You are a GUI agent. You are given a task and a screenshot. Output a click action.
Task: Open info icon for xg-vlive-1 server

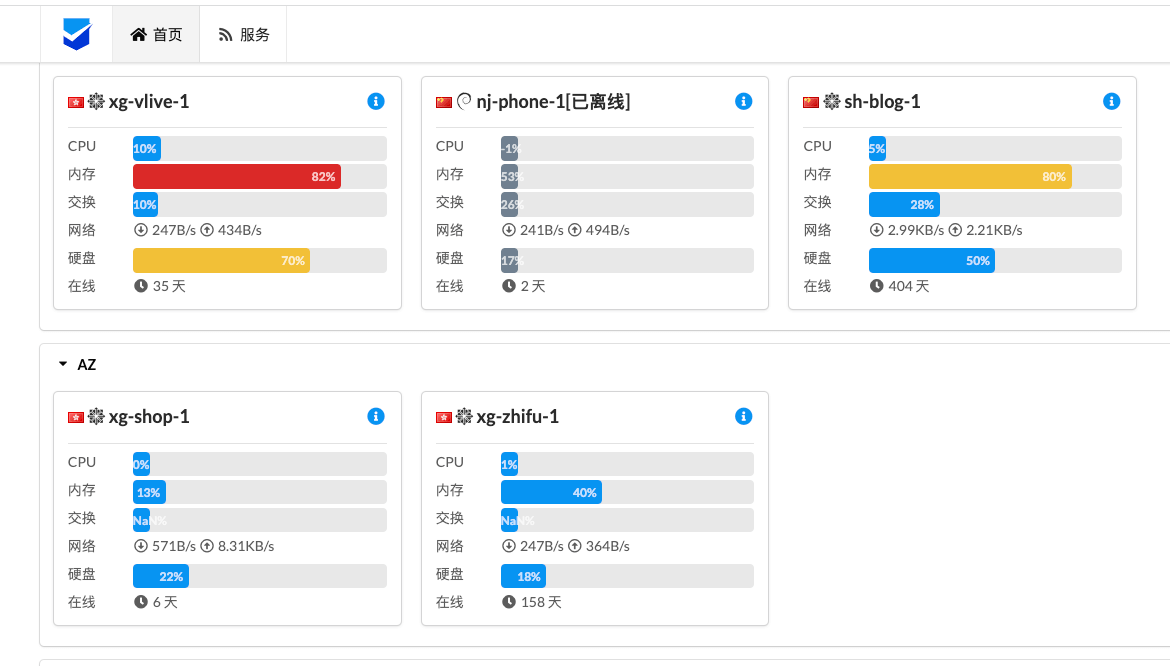(376, 101)
